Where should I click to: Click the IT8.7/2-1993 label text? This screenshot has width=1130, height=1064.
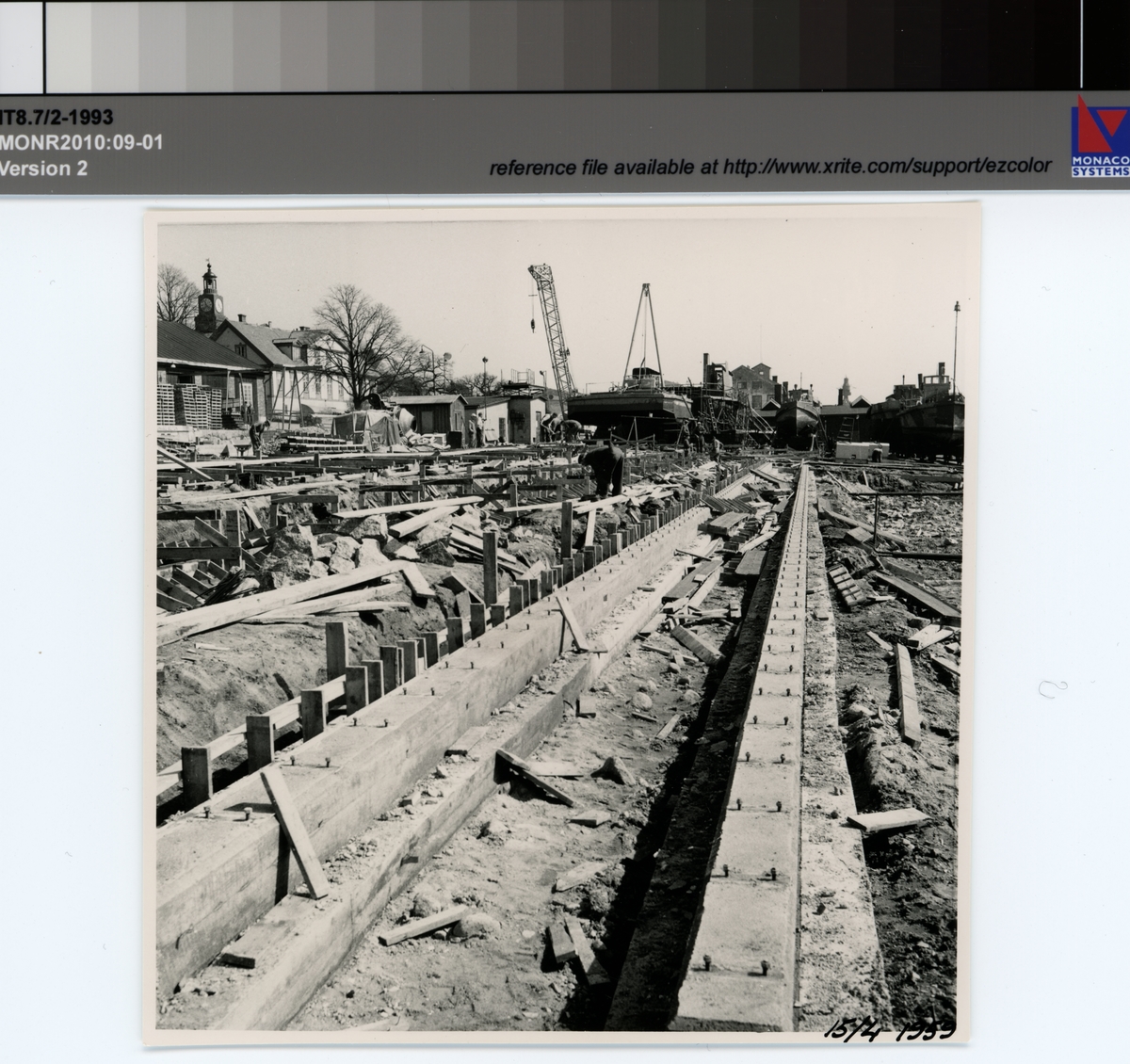point(56,118)
